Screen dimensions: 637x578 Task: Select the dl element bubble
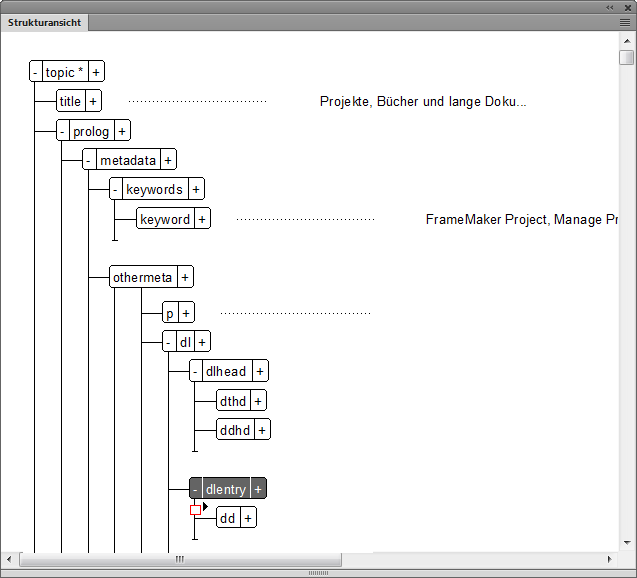coord(184,342)
